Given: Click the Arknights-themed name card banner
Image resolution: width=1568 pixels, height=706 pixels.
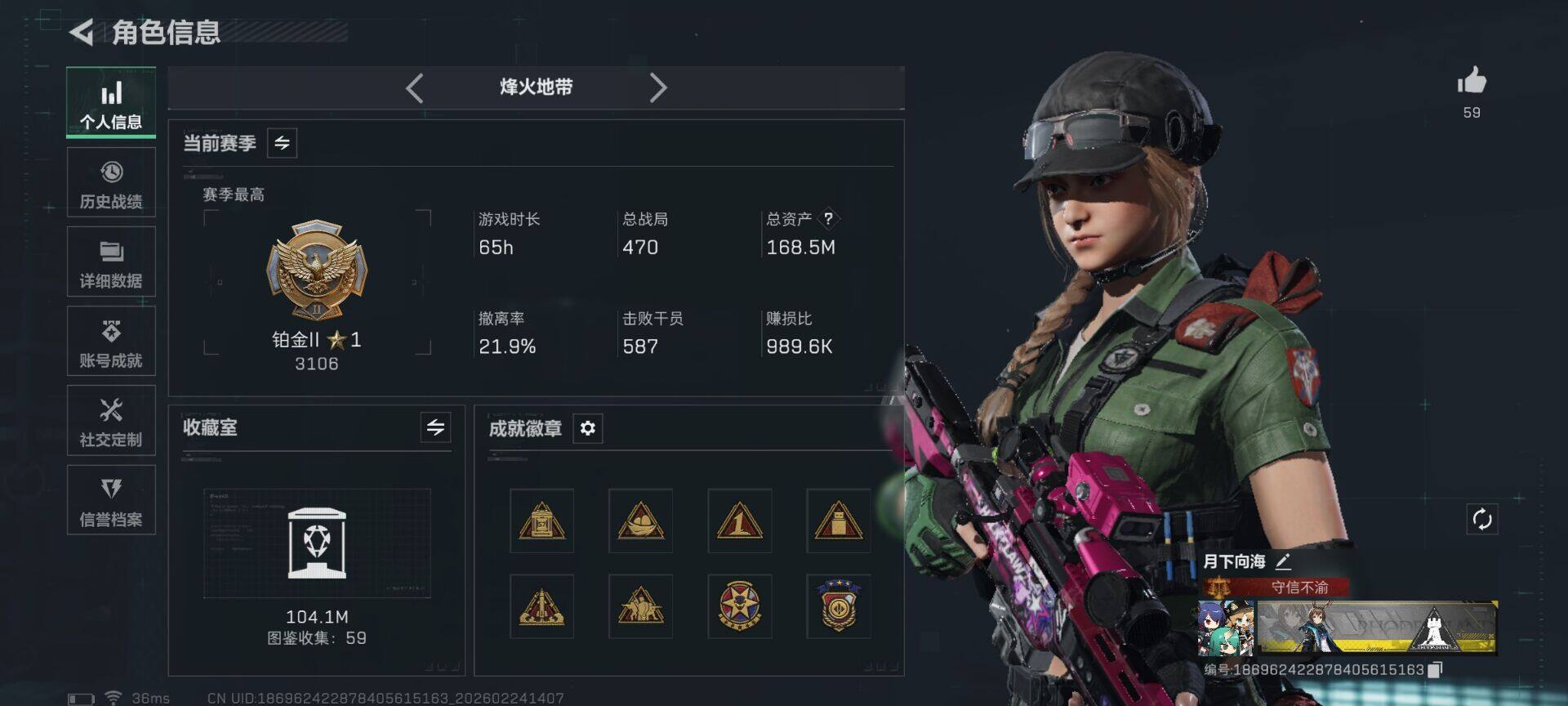Looking at the screenshot, I should 1377,628.
